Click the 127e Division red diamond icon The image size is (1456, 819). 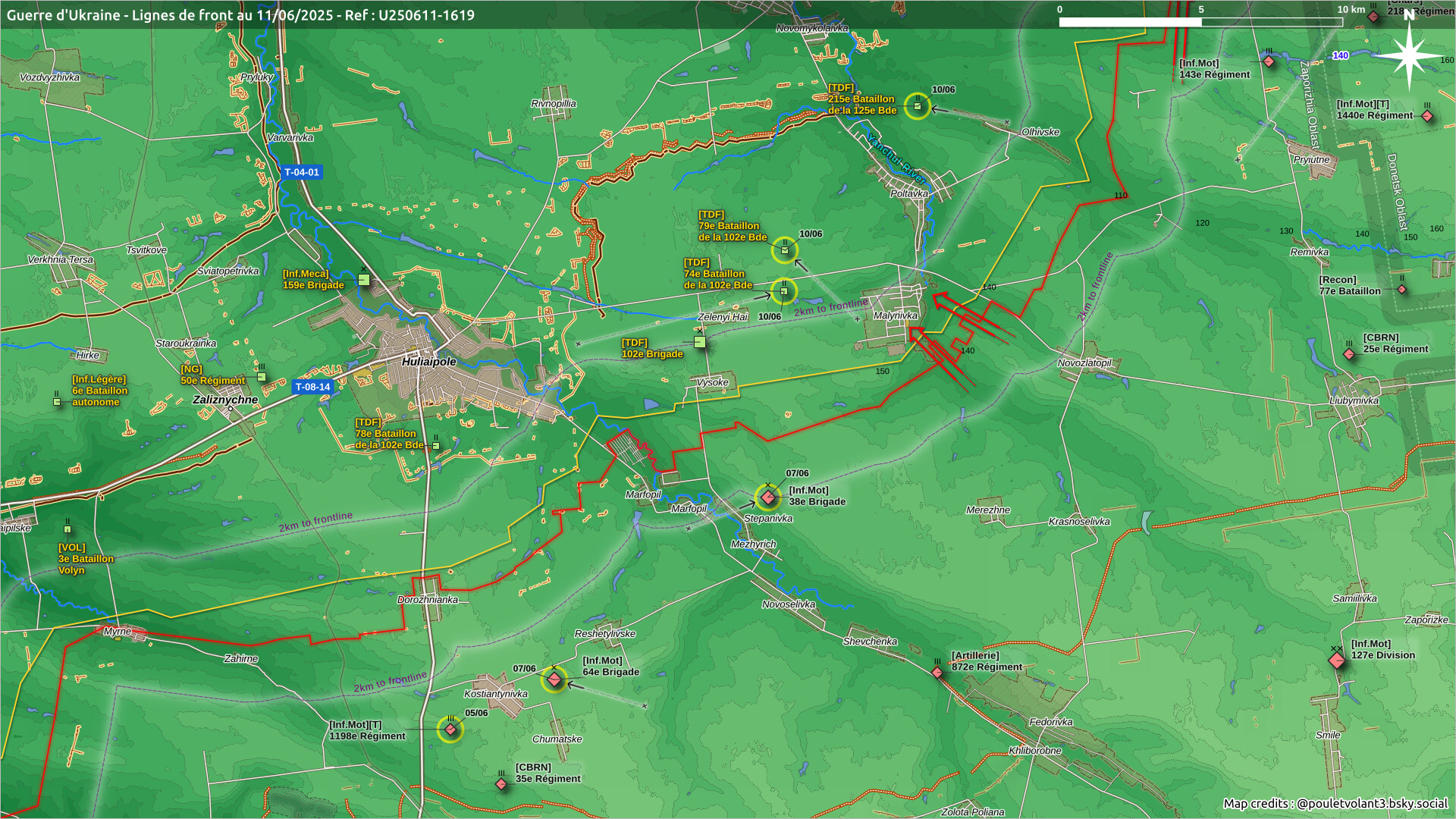pos(1337,661)
